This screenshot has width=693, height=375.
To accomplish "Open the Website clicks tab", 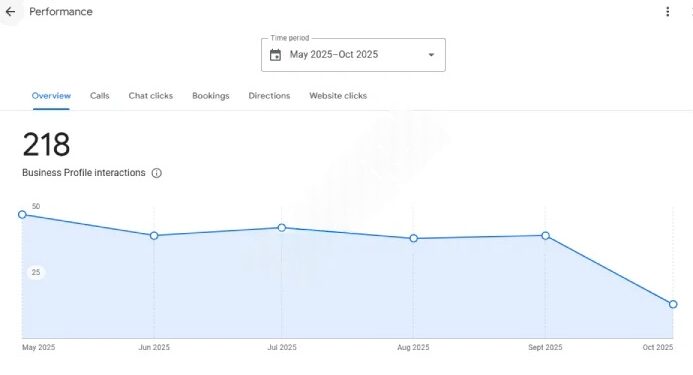I will 338,96.
